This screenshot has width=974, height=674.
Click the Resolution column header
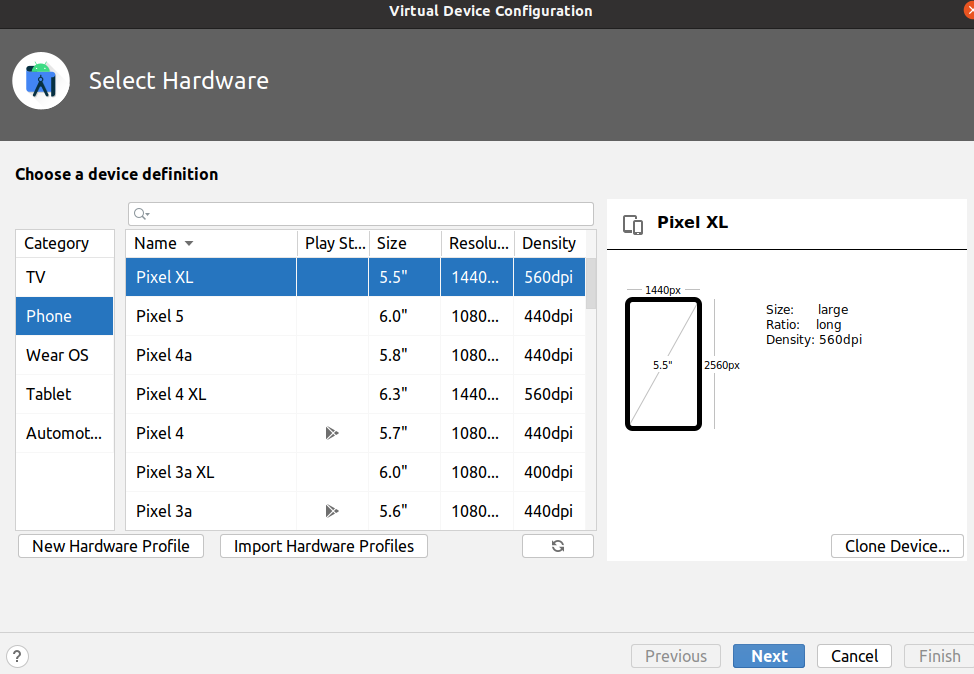(478, 244)
